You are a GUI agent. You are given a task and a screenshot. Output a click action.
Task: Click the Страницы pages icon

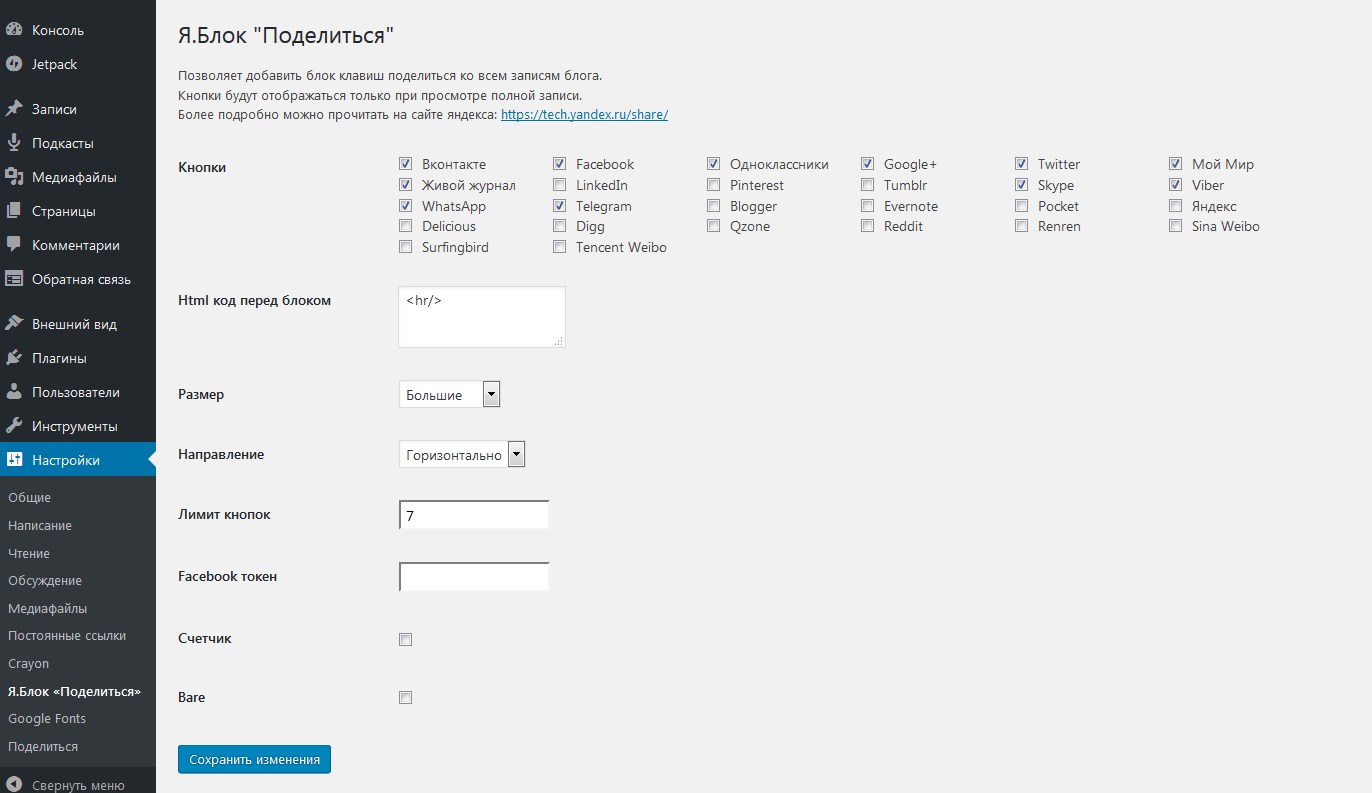(14, 211)
